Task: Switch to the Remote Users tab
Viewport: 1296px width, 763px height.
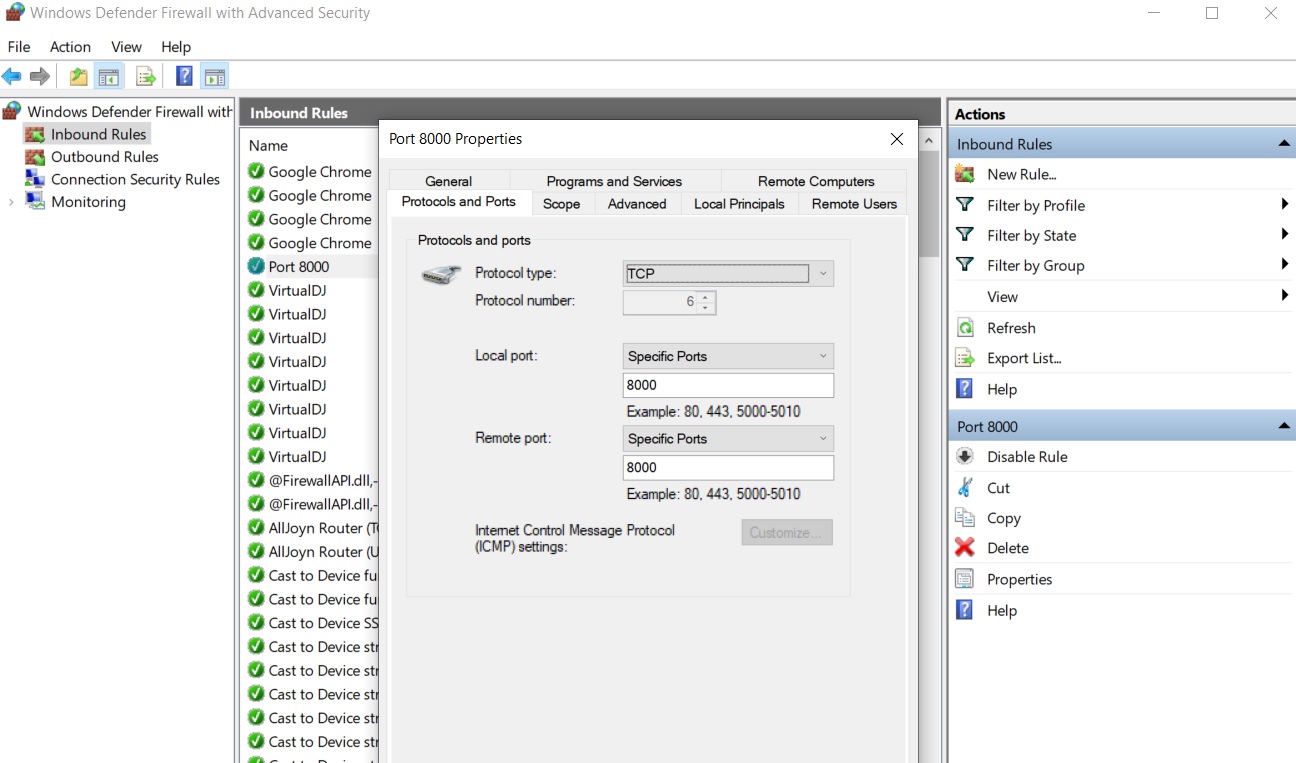Action: point(854,204)
